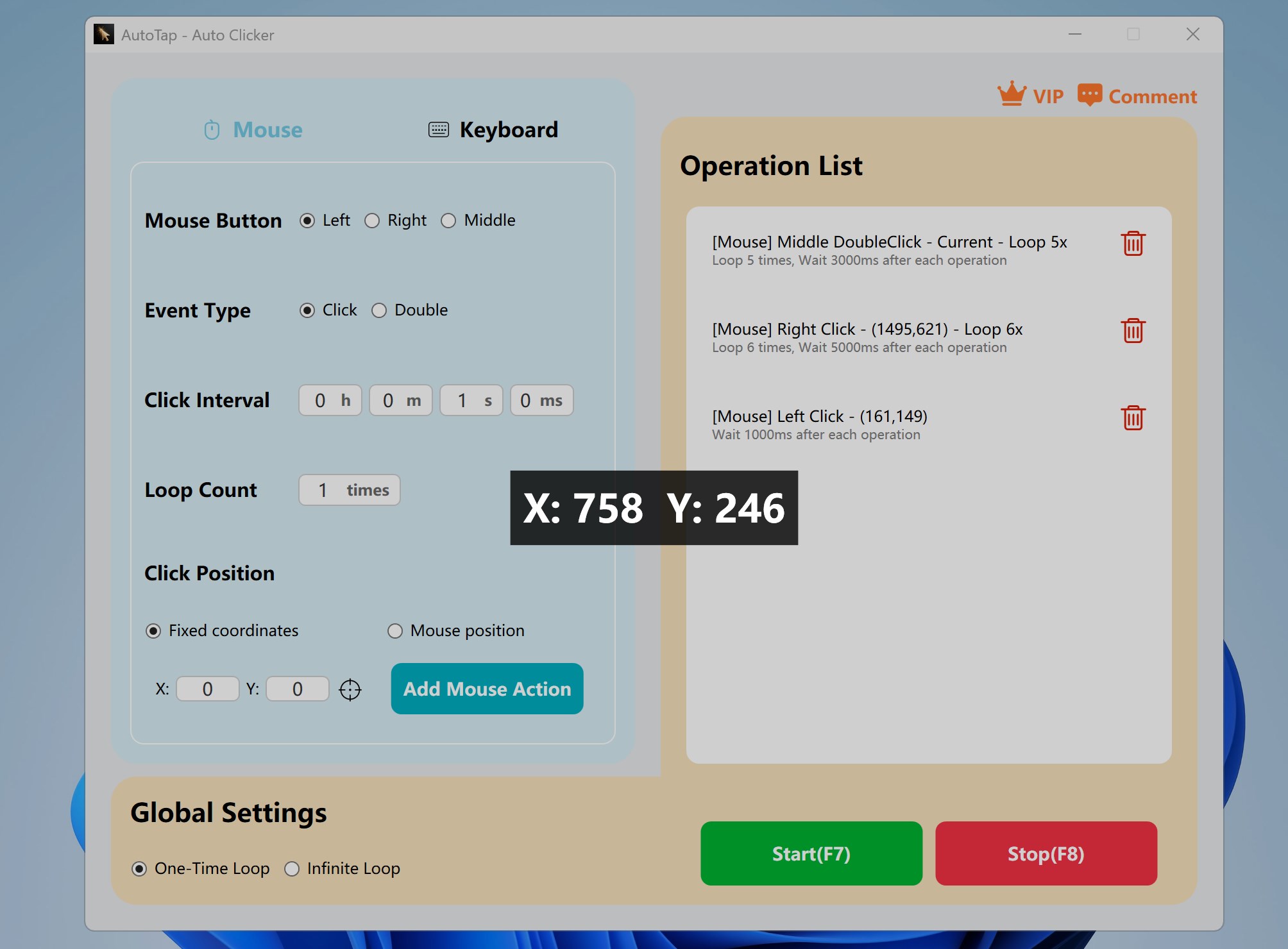Click the crosshair coordinate picker icon
Screen dimensions: 1288x949
[x=350, y=689]
